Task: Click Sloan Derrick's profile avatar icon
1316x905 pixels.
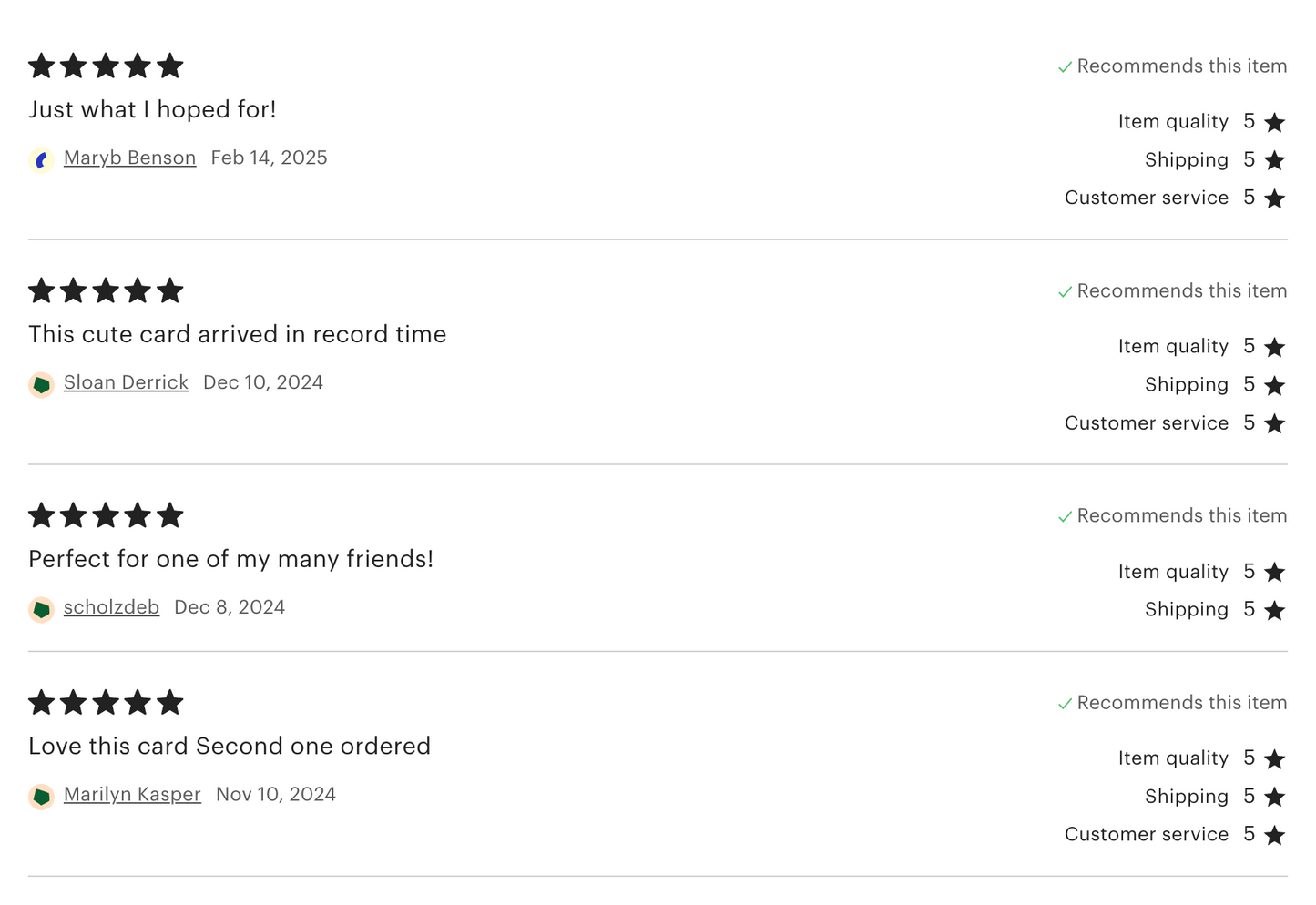Action: pyautogui.click(x=41, y=385)
